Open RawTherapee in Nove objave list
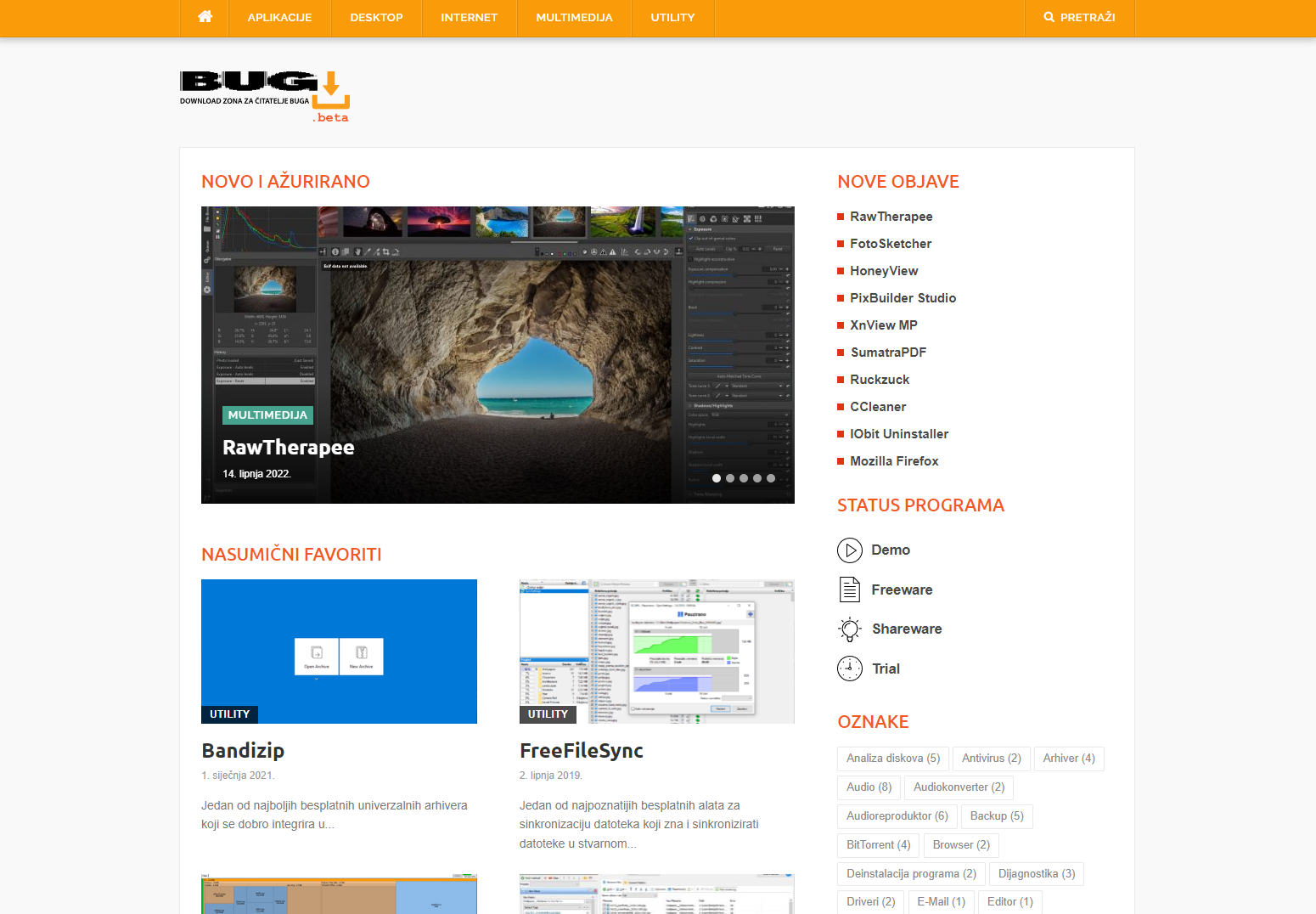Screen dimensions: 1316x914 891,217
